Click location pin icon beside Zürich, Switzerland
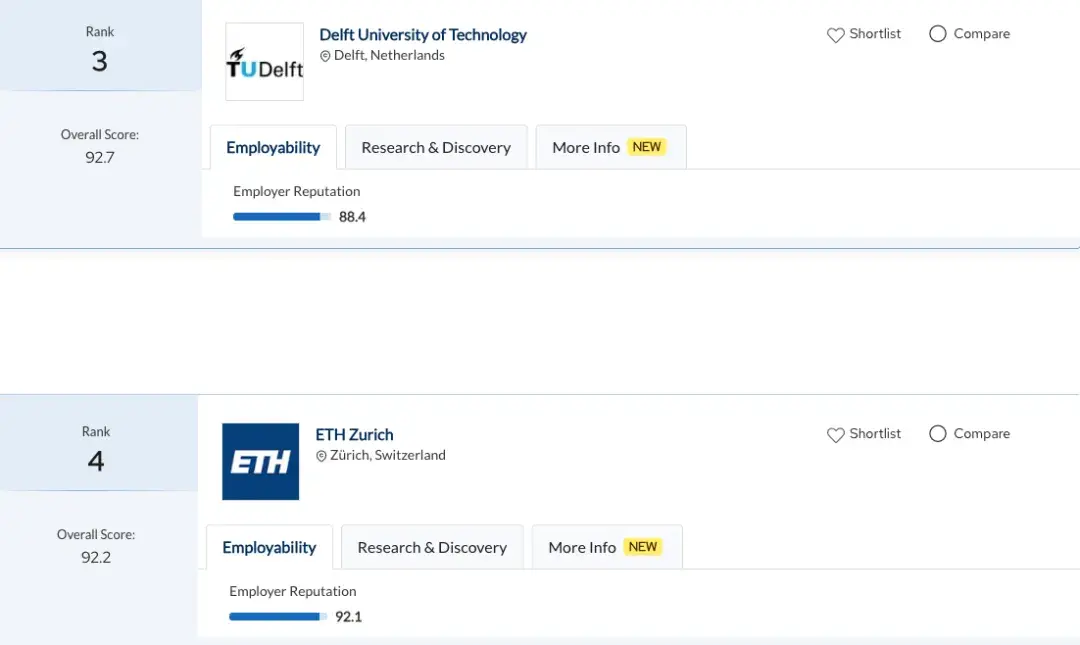 (321, 456)
